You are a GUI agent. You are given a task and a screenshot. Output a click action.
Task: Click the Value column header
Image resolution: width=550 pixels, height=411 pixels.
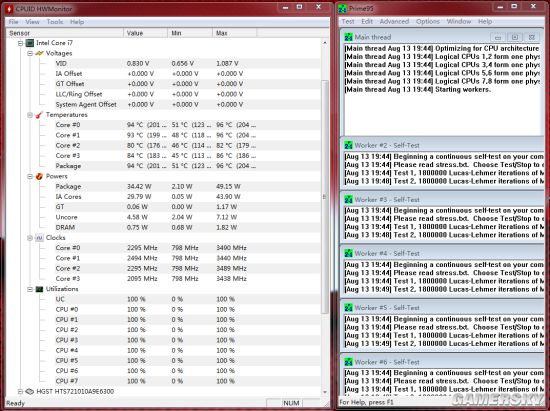click(145, 33)
